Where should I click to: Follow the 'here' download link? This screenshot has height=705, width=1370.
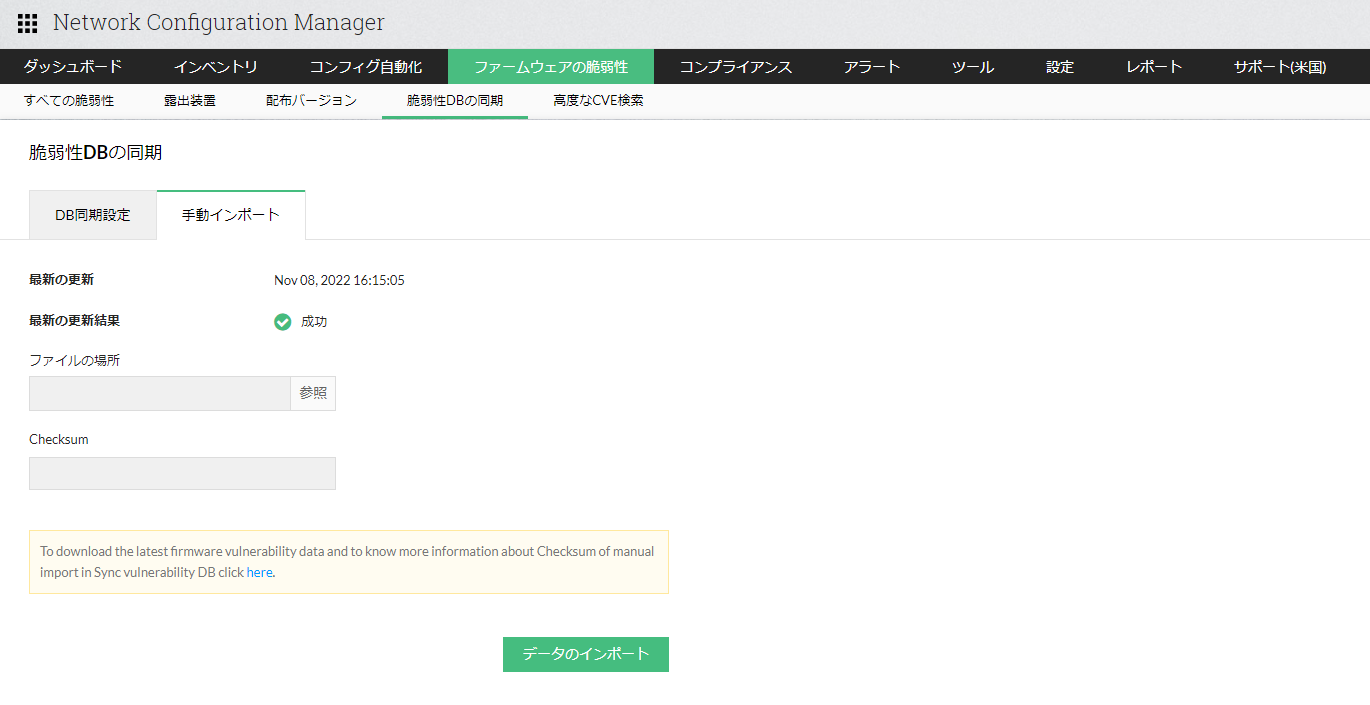click(259, 573)
